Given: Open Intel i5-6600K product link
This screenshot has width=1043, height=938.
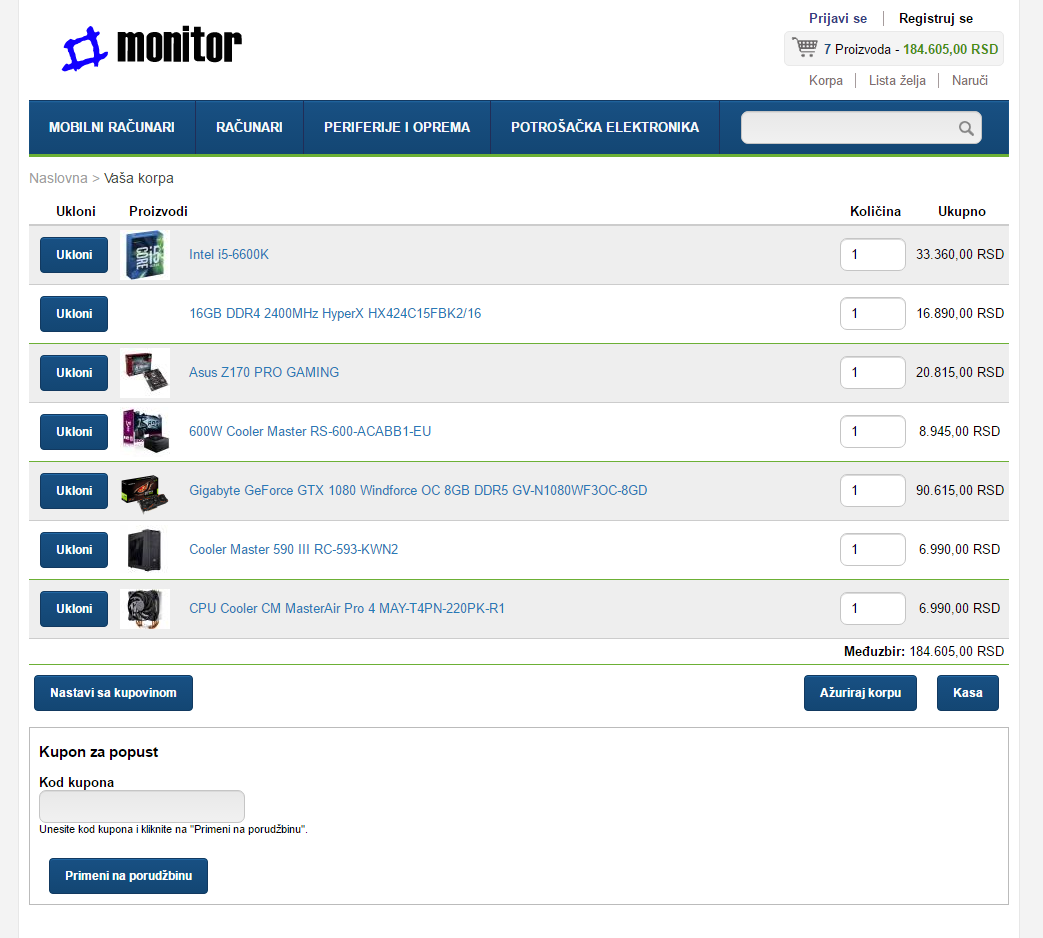Looking at the screenshot, I should click(x=229, y=255).
